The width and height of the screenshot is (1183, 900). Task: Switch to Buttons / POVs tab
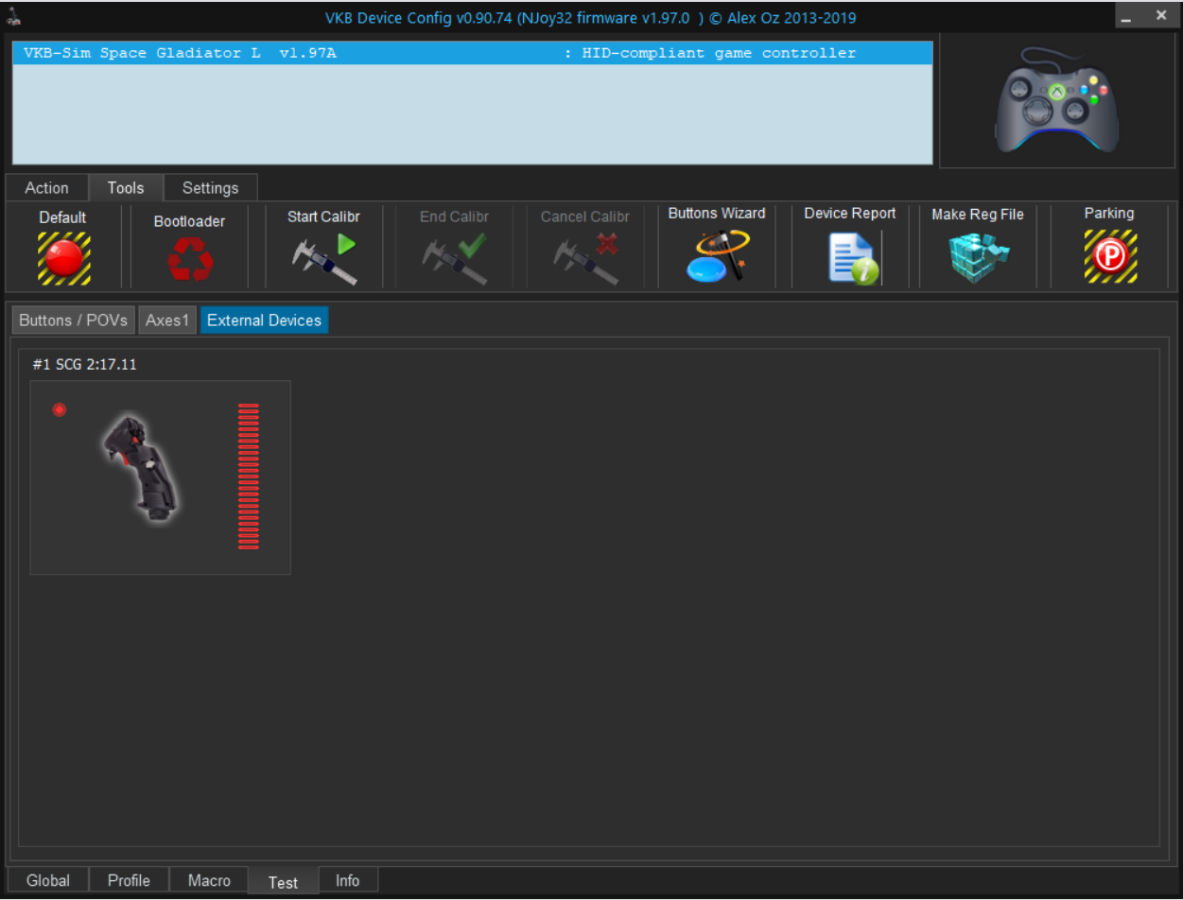73,320
